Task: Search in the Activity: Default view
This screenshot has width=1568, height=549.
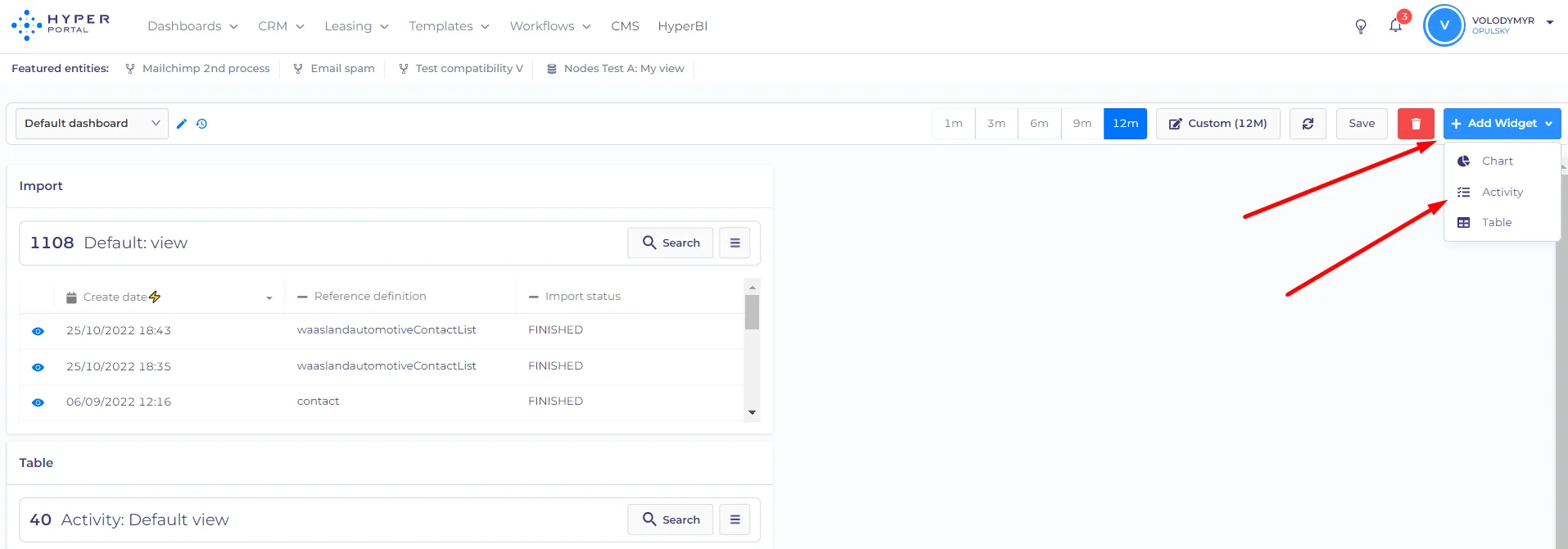Action: (670, 520)
